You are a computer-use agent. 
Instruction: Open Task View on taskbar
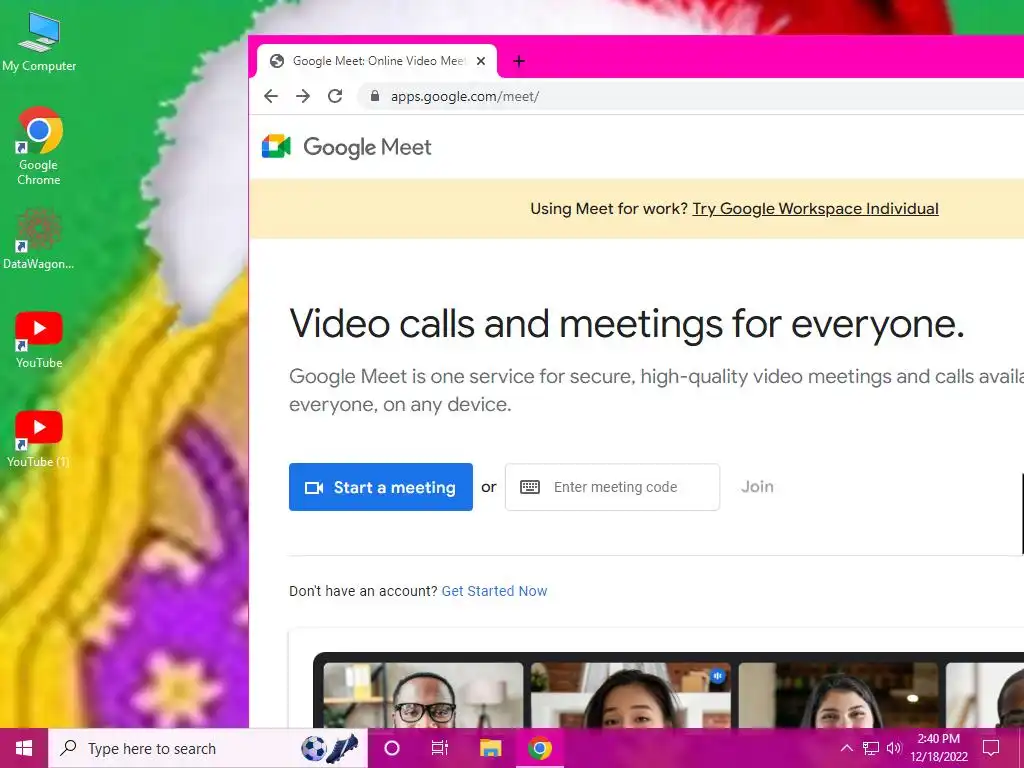pyautogui.click(x=440, y=748)
